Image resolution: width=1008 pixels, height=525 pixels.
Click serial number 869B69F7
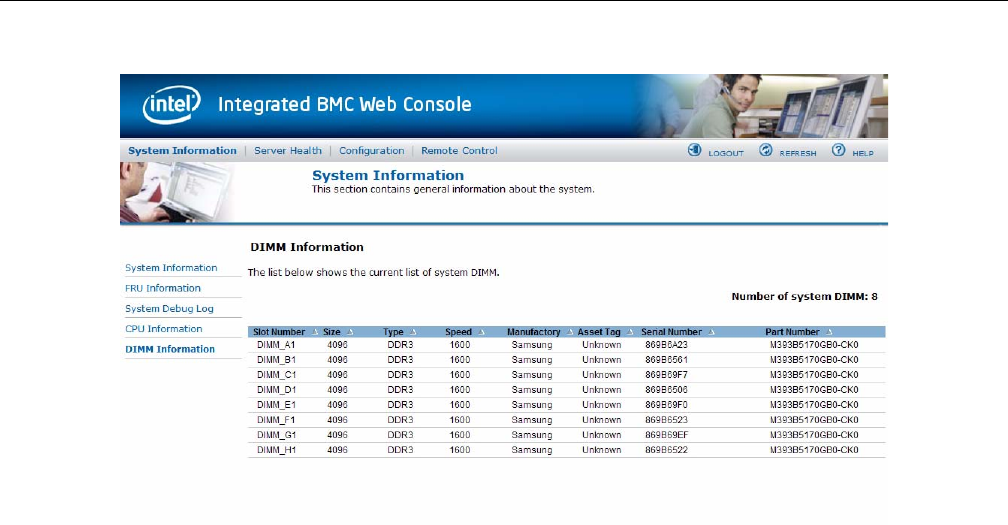666,375
